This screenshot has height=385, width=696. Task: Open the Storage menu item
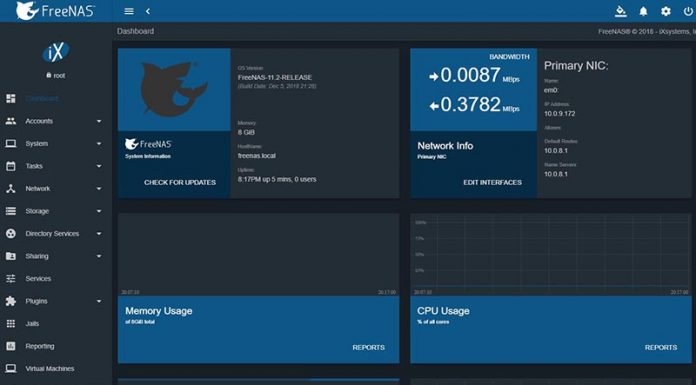coord(56,211)
